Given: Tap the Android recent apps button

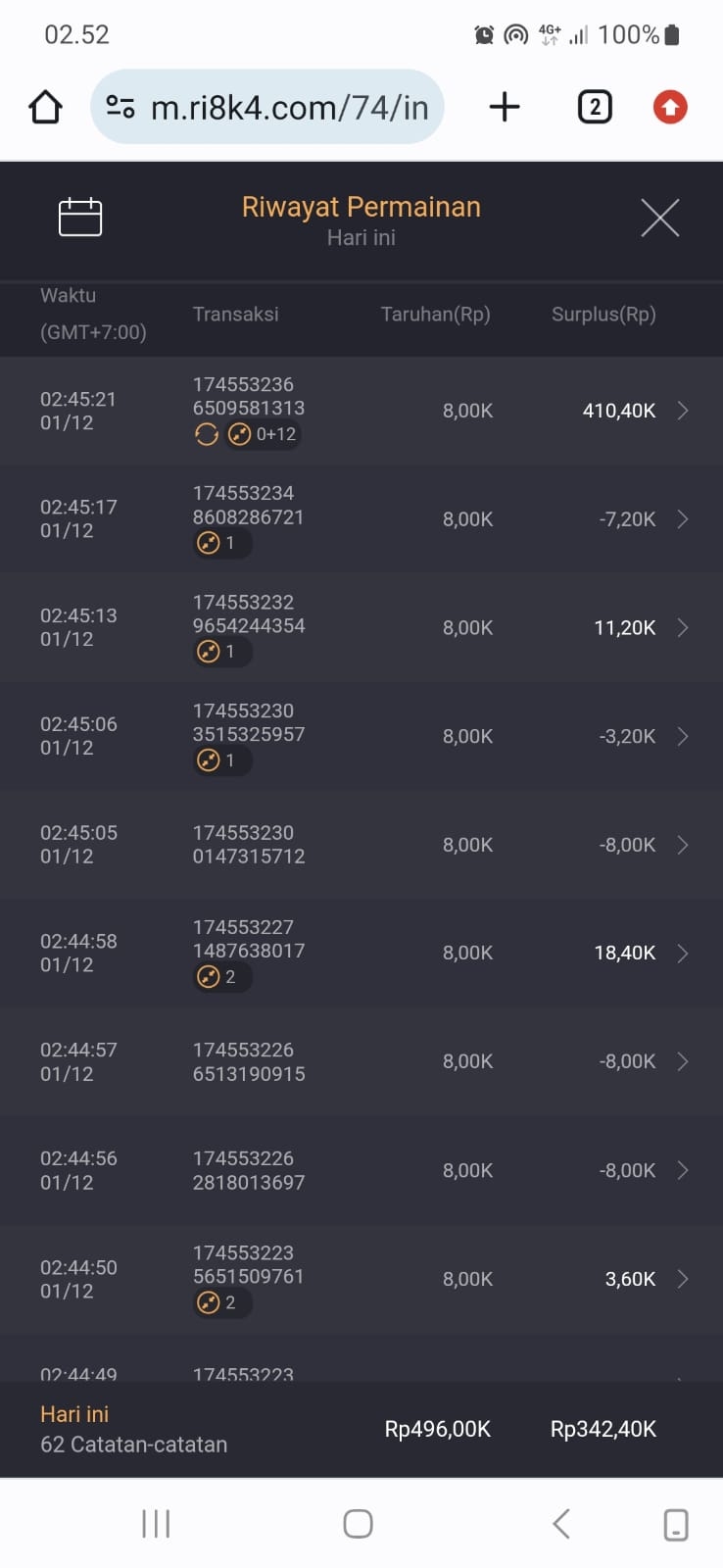Looking at the screenshot, I should coord(156,1524).
